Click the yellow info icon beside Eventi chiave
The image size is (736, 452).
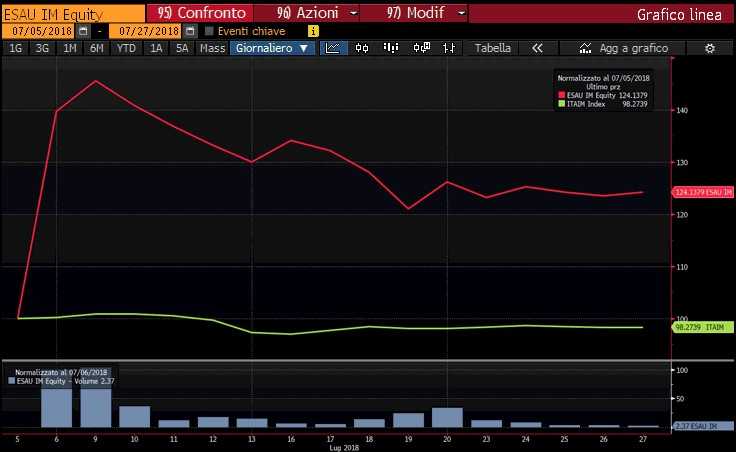coord(313,31)
